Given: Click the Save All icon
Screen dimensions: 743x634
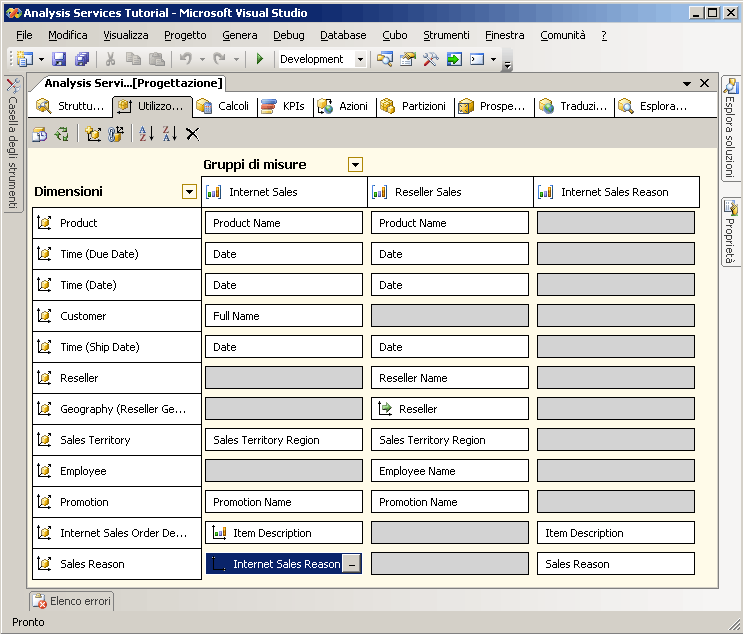Looking at the screenshot, I should [x=82, y=59].
